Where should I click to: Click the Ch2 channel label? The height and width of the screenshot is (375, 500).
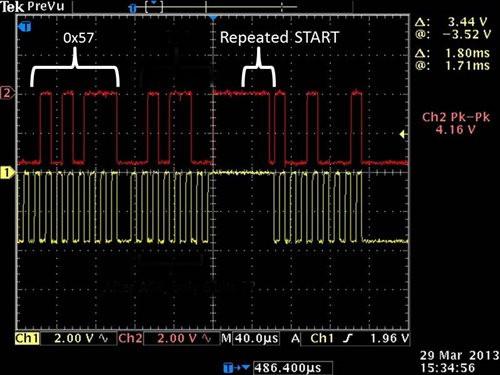[x=130, y=338]
